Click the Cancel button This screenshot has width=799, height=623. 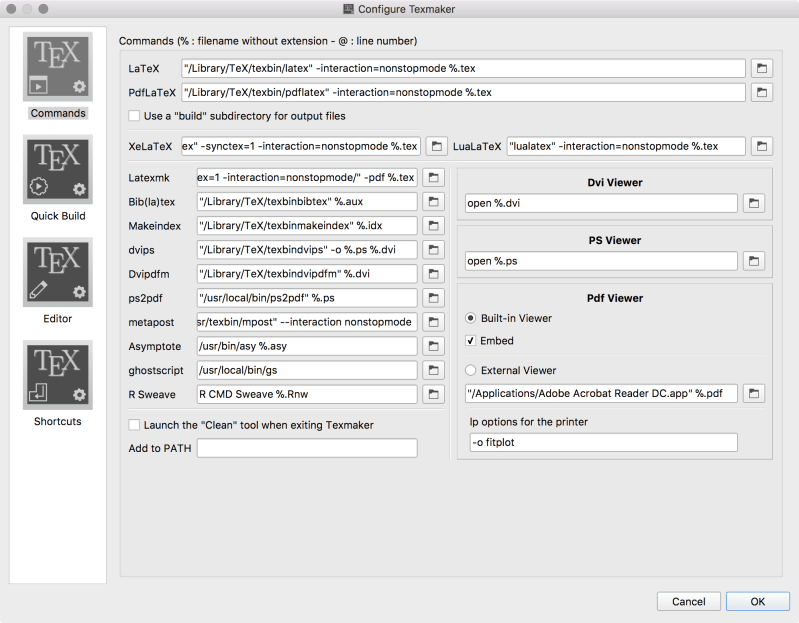688,602
